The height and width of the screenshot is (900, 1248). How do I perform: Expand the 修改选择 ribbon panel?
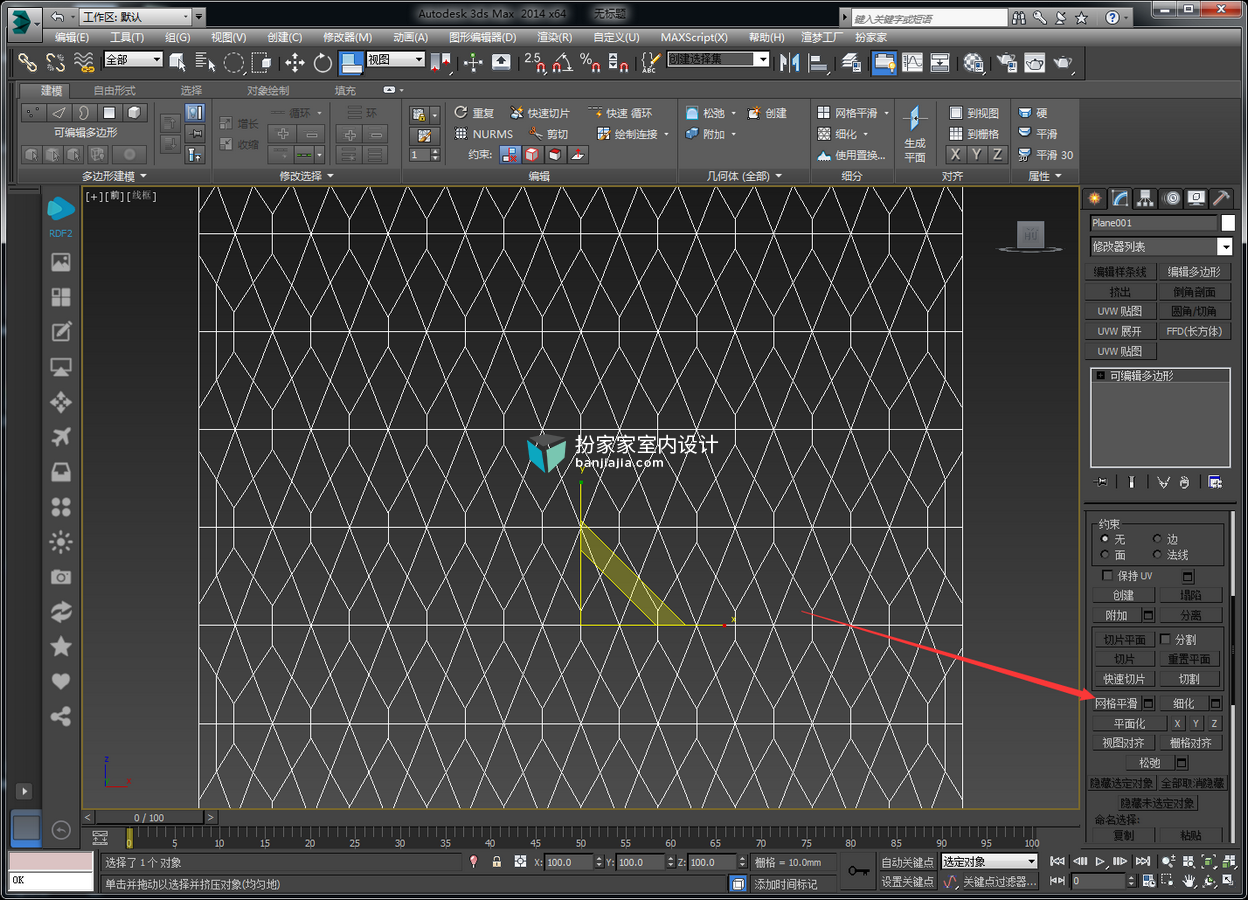[x=307, y=176]
